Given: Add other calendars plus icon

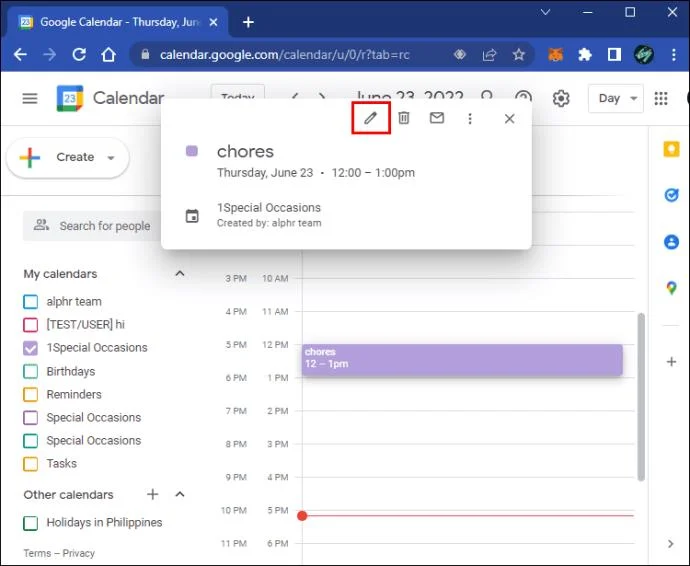Looking at the screenshot, I should tap(152, 494).
